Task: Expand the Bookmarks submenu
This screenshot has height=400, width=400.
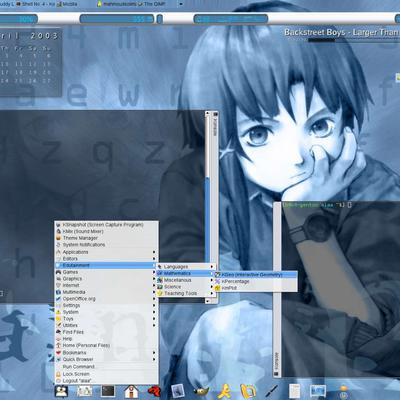Action: [106, 353]
